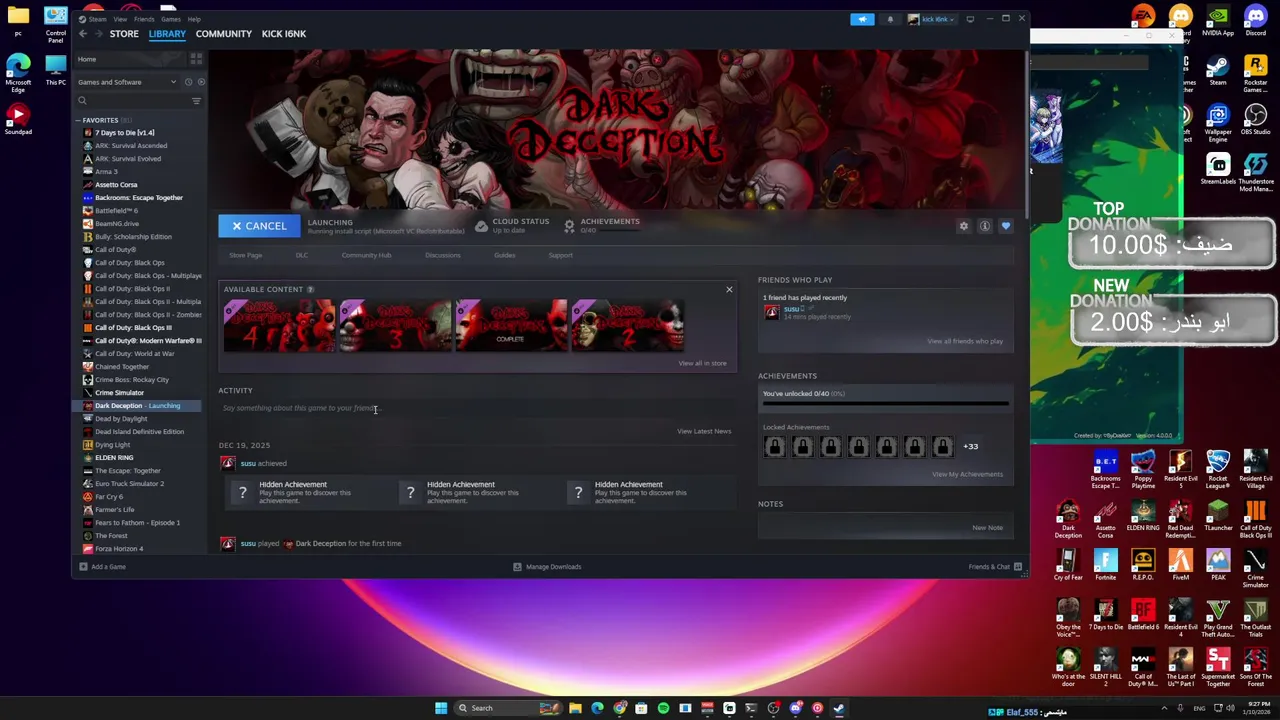Expand Games and Software filter dropdown
The image size is (1280, 720).
point(127,82)
